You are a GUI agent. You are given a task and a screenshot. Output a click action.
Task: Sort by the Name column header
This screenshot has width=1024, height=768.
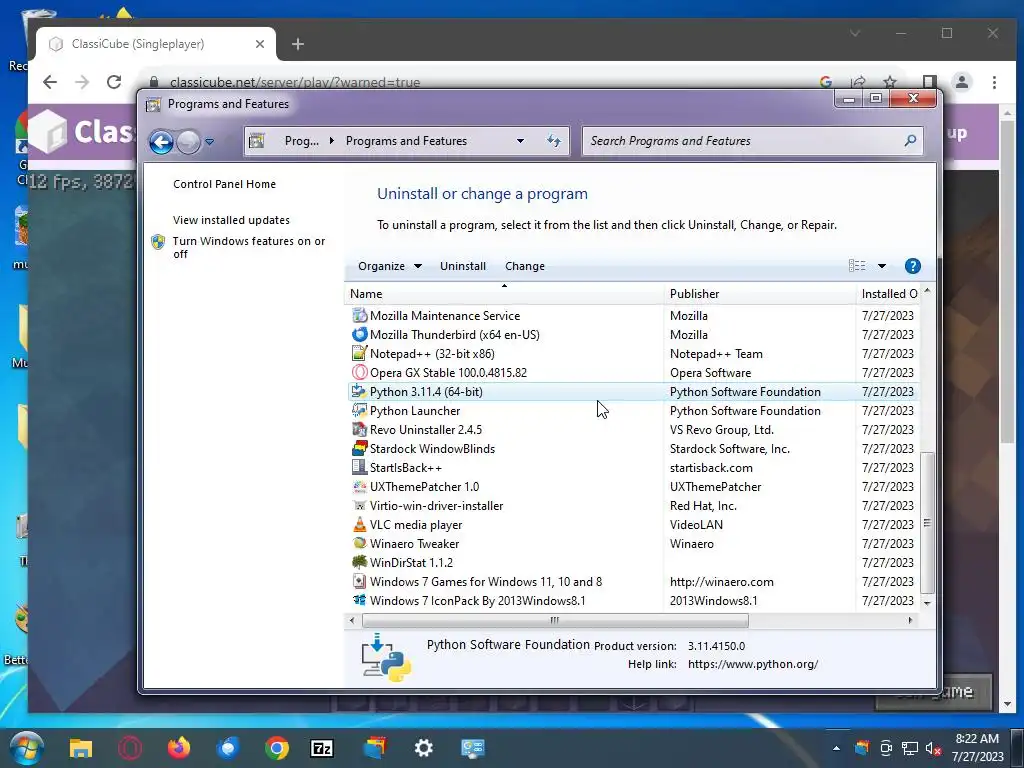click(x=504, y=294)
